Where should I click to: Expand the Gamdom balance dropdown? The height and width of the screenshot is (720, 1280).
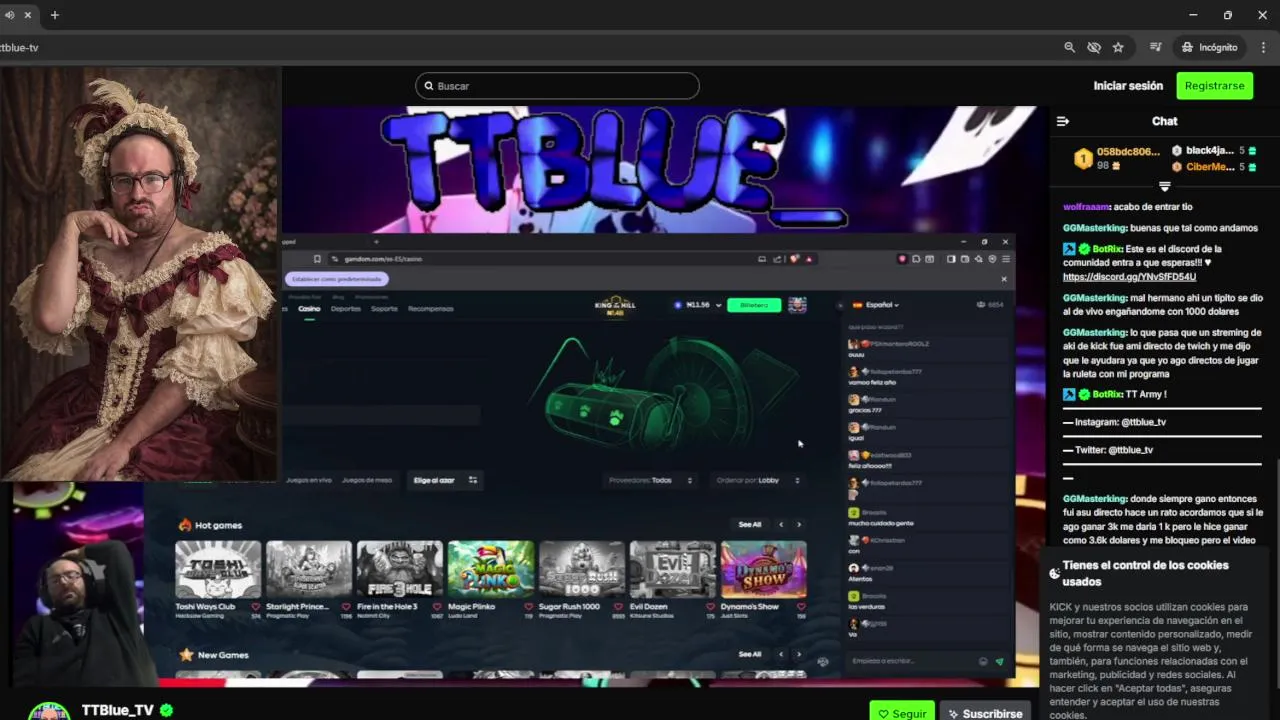[x=718, y=305]
